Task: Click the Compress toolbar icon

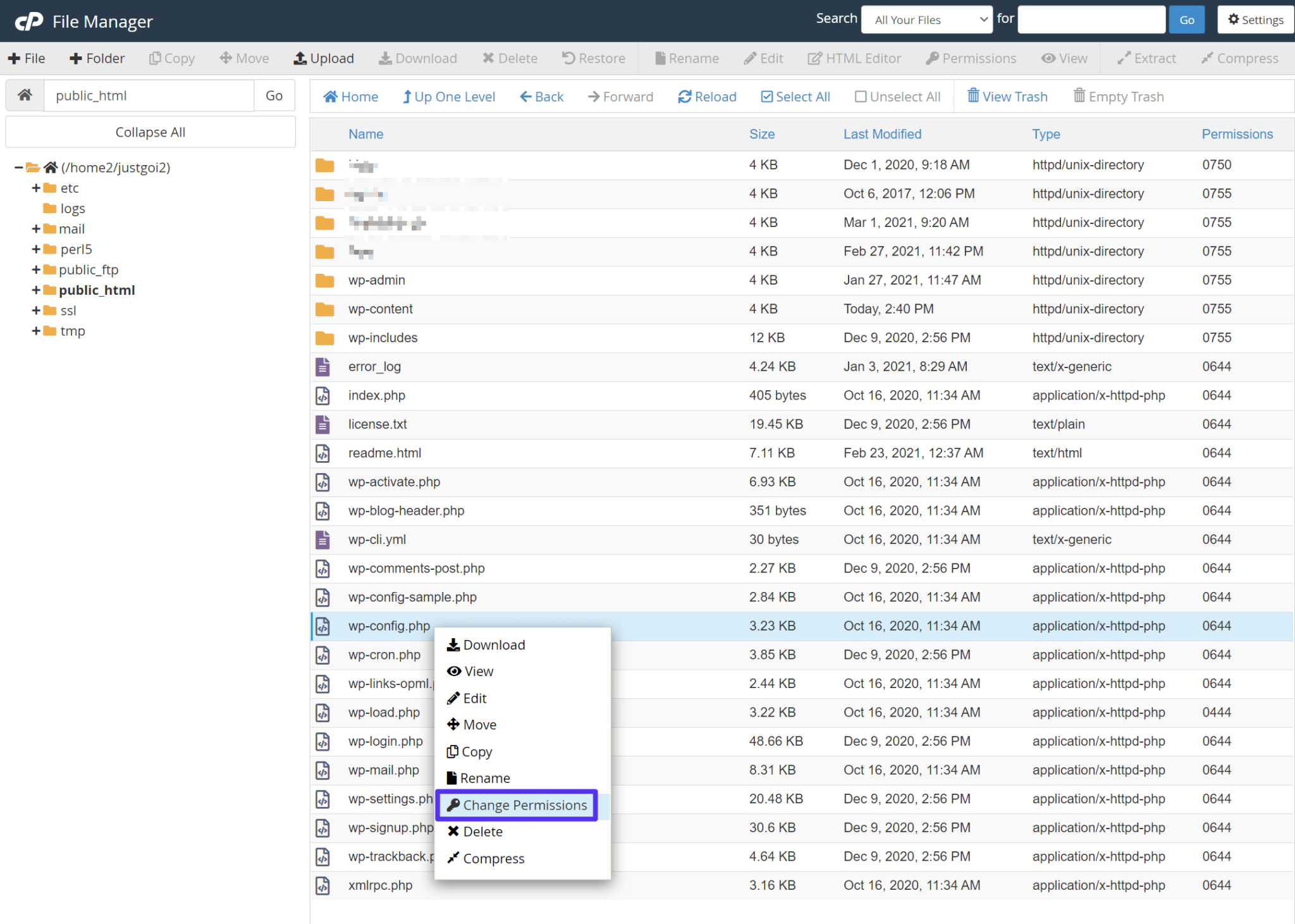Action: point(1239,58)
